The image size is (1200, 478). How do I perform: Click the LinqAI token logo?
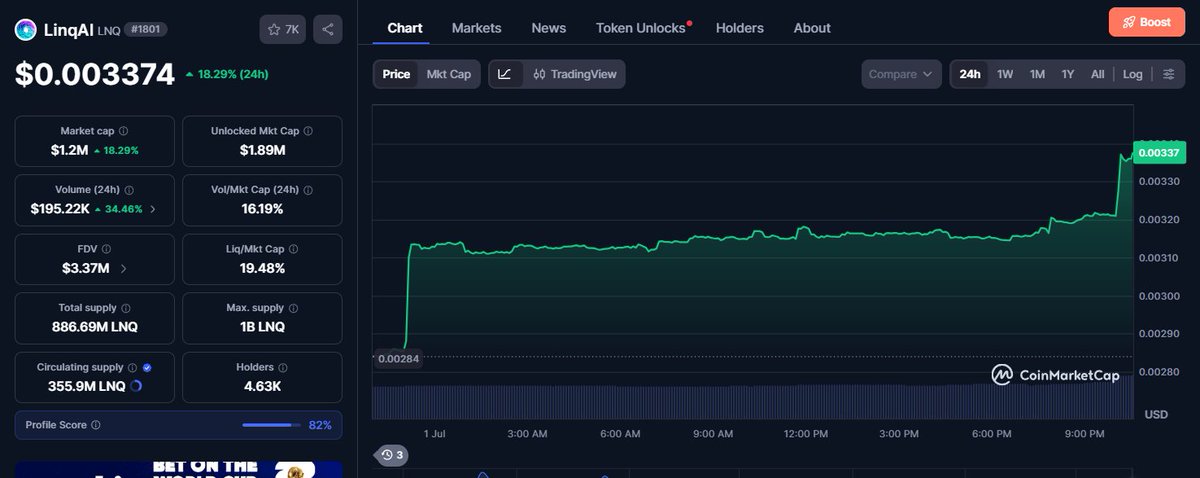[25, 30]
